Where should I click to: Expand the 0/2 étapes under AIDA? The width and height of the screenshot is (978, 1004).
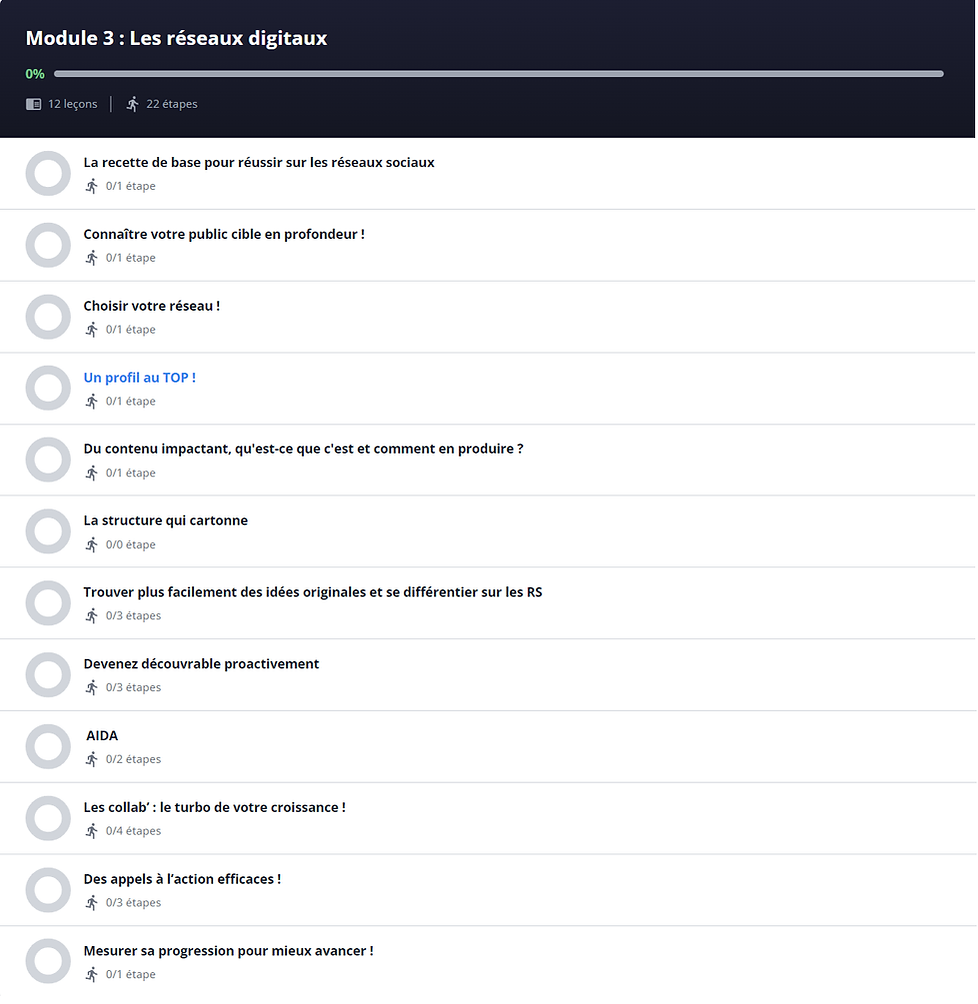(x=133, y=759)
